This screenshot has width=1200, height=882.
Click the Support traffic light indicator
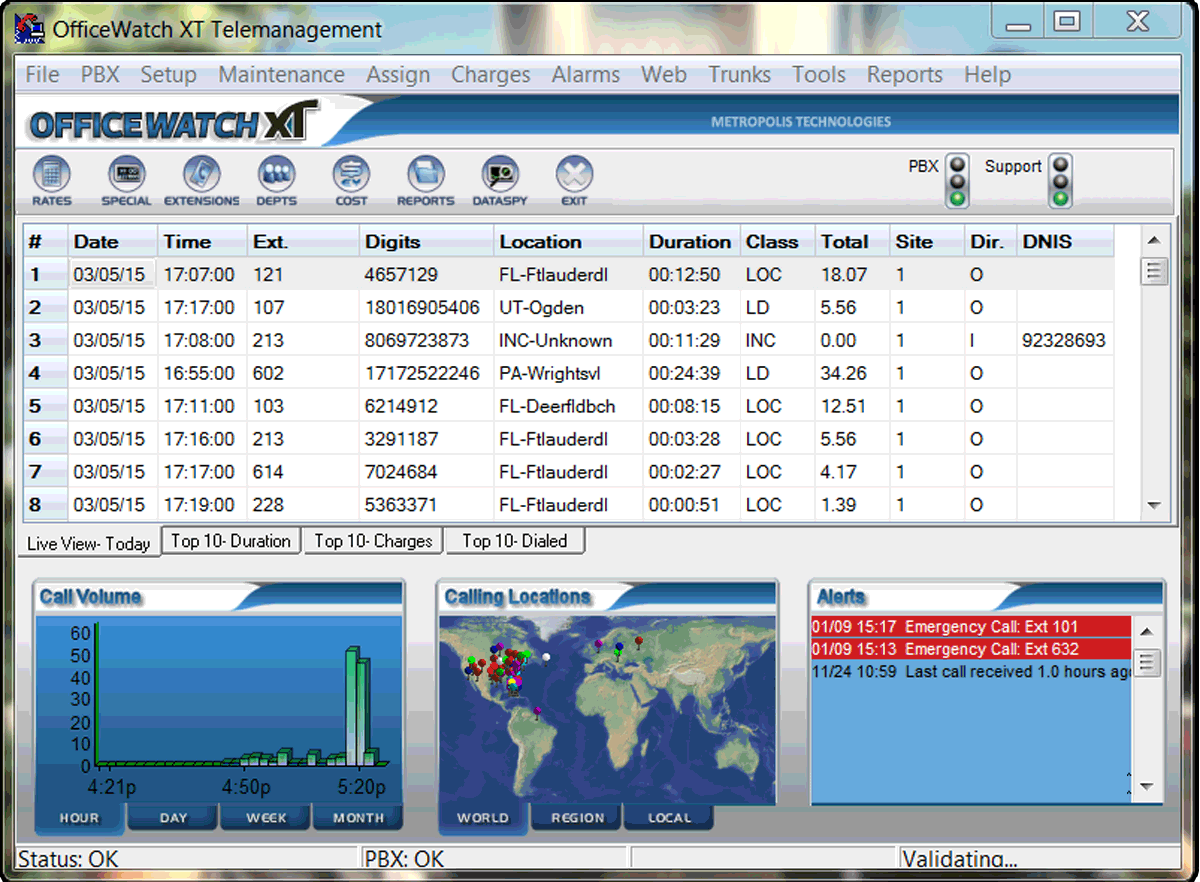point(1060,181)
